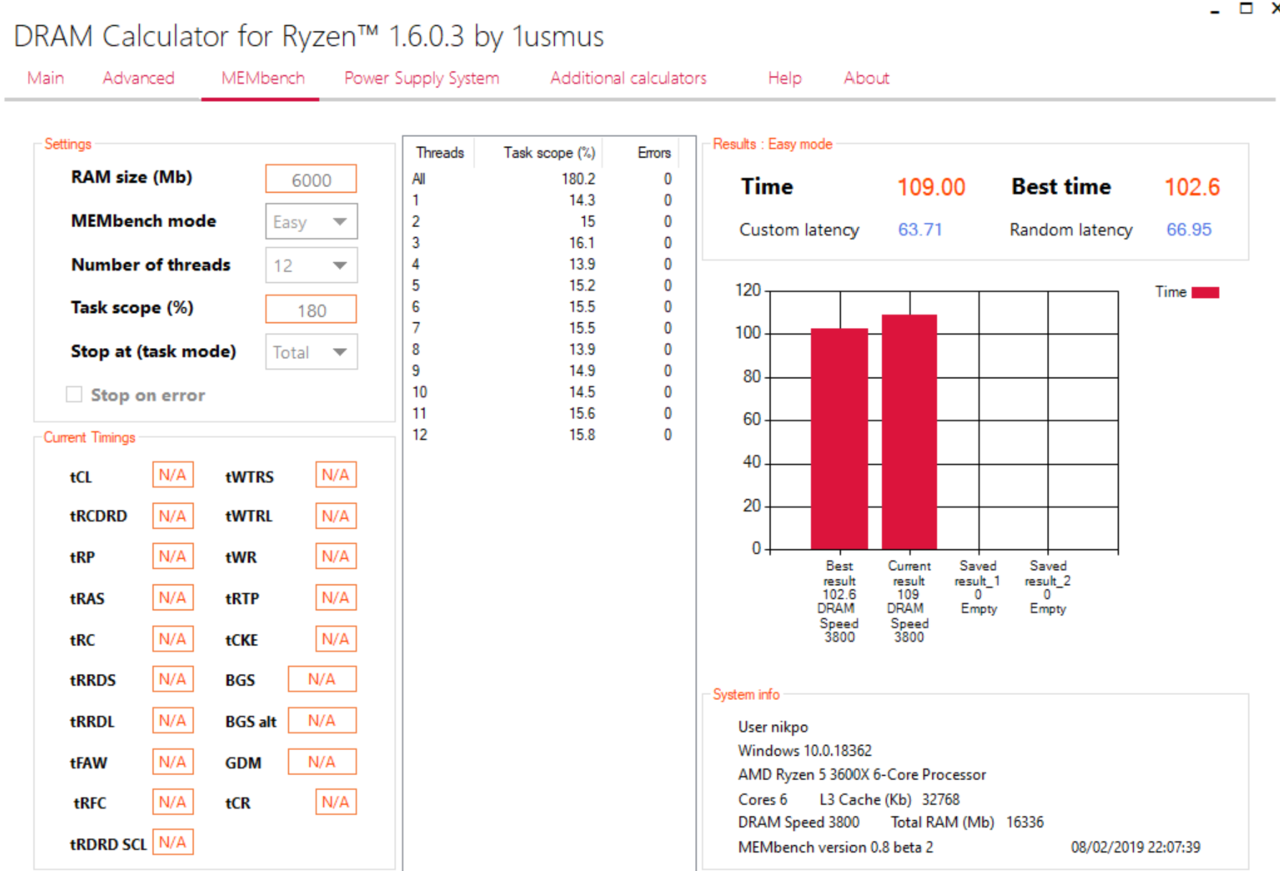Click the AMD Ryzen 5 3600X processor text
Image resolution: width=1280 pixels, height=871 pixels.
(x=862, y=775)
